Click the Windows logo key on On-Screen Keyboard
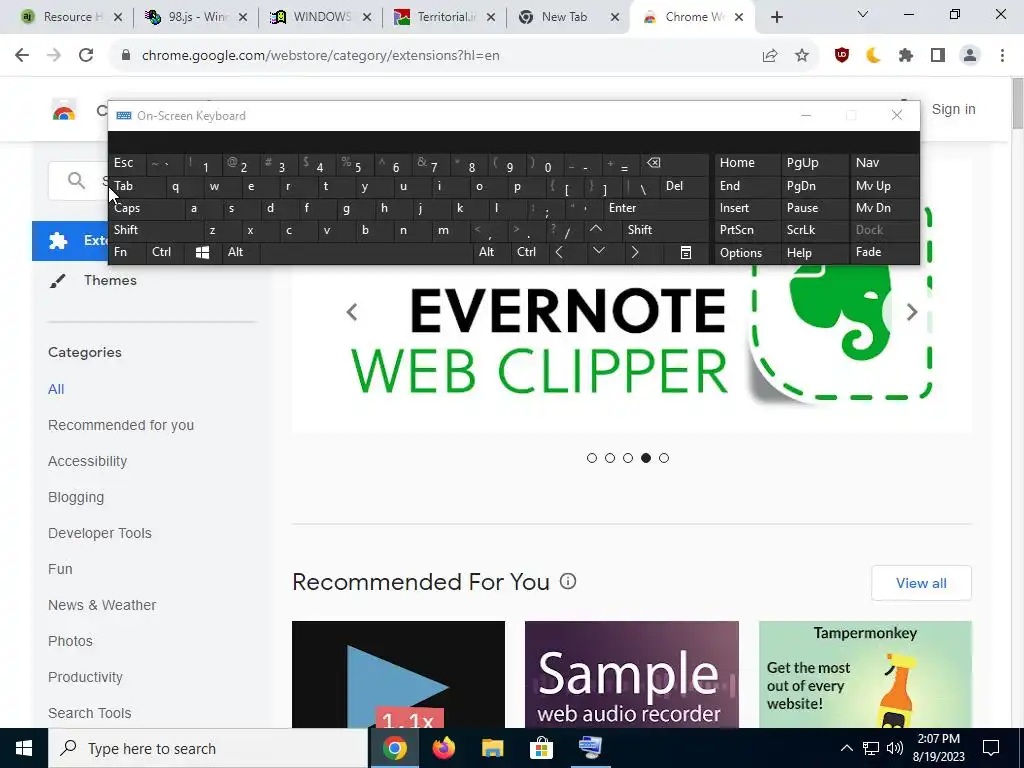The width and height of the screenshot is (1024, 768). (202, 253)
